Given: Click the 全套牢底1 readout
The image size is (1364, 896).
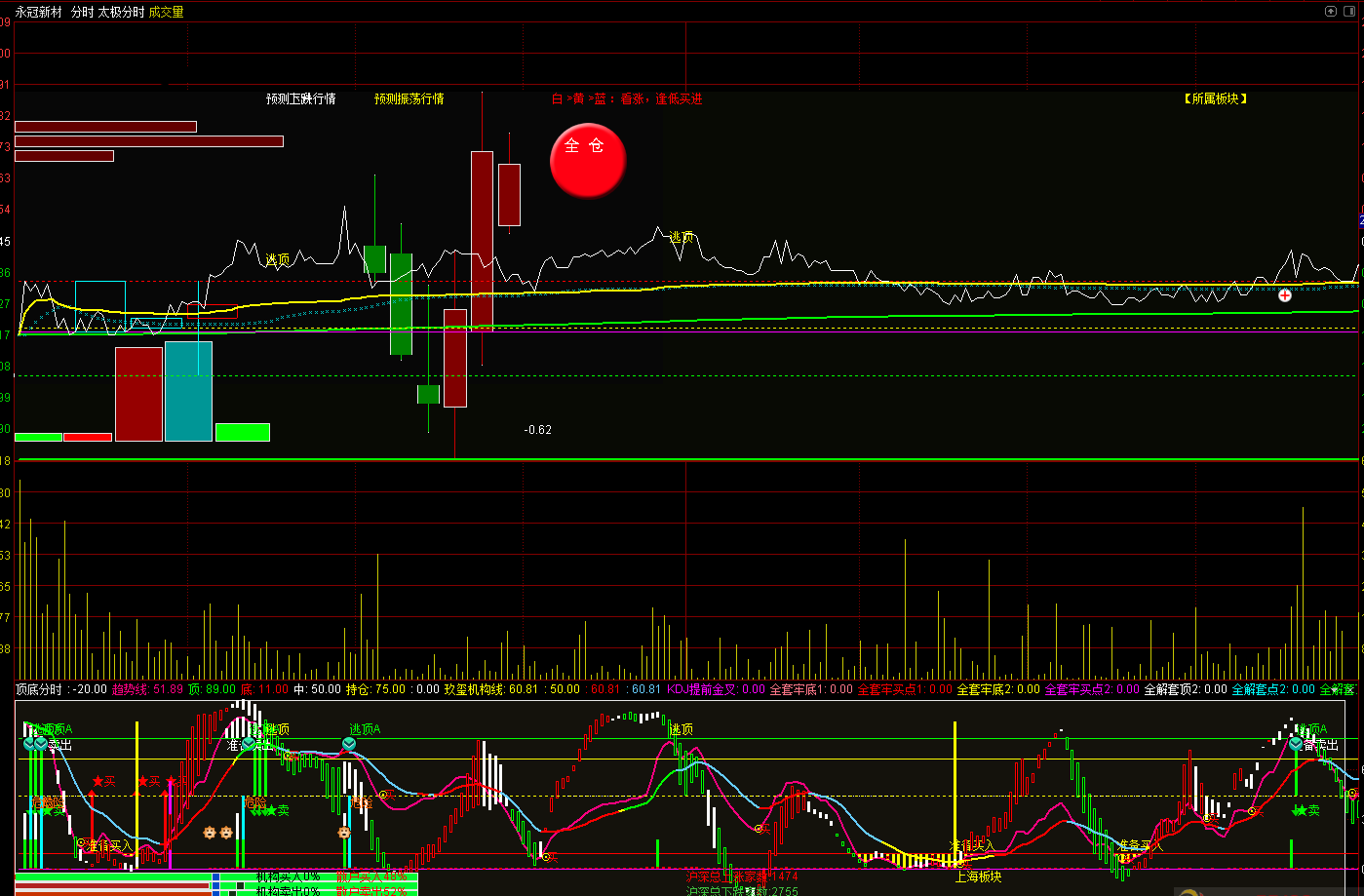Looking at the screenshot, I should click(x=811, y=689).
